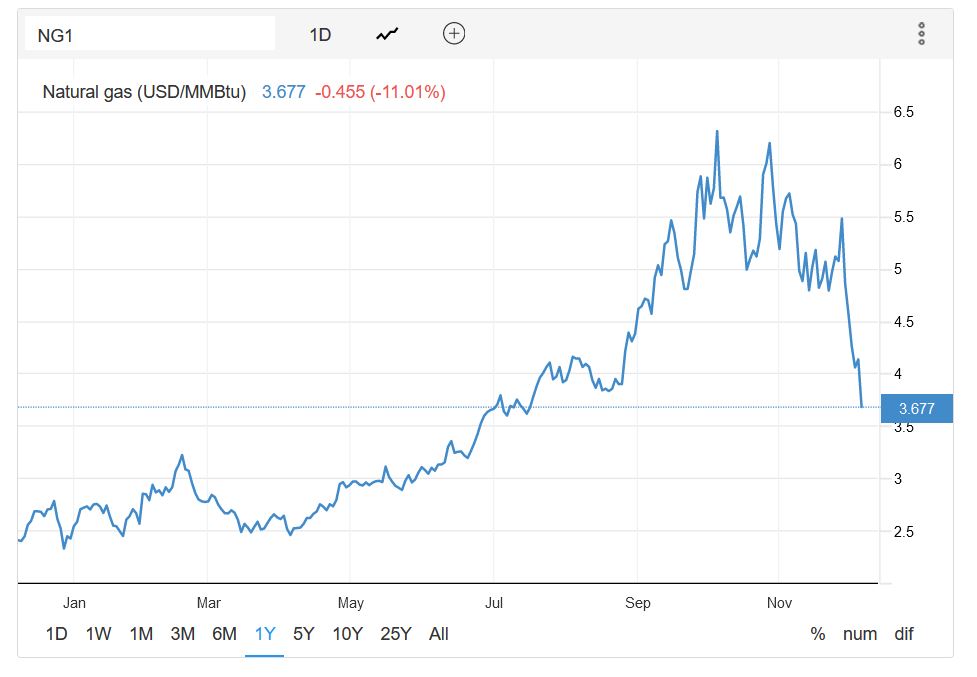
Task: Open the 1D interval selector at top
Action: pos(320,32)
